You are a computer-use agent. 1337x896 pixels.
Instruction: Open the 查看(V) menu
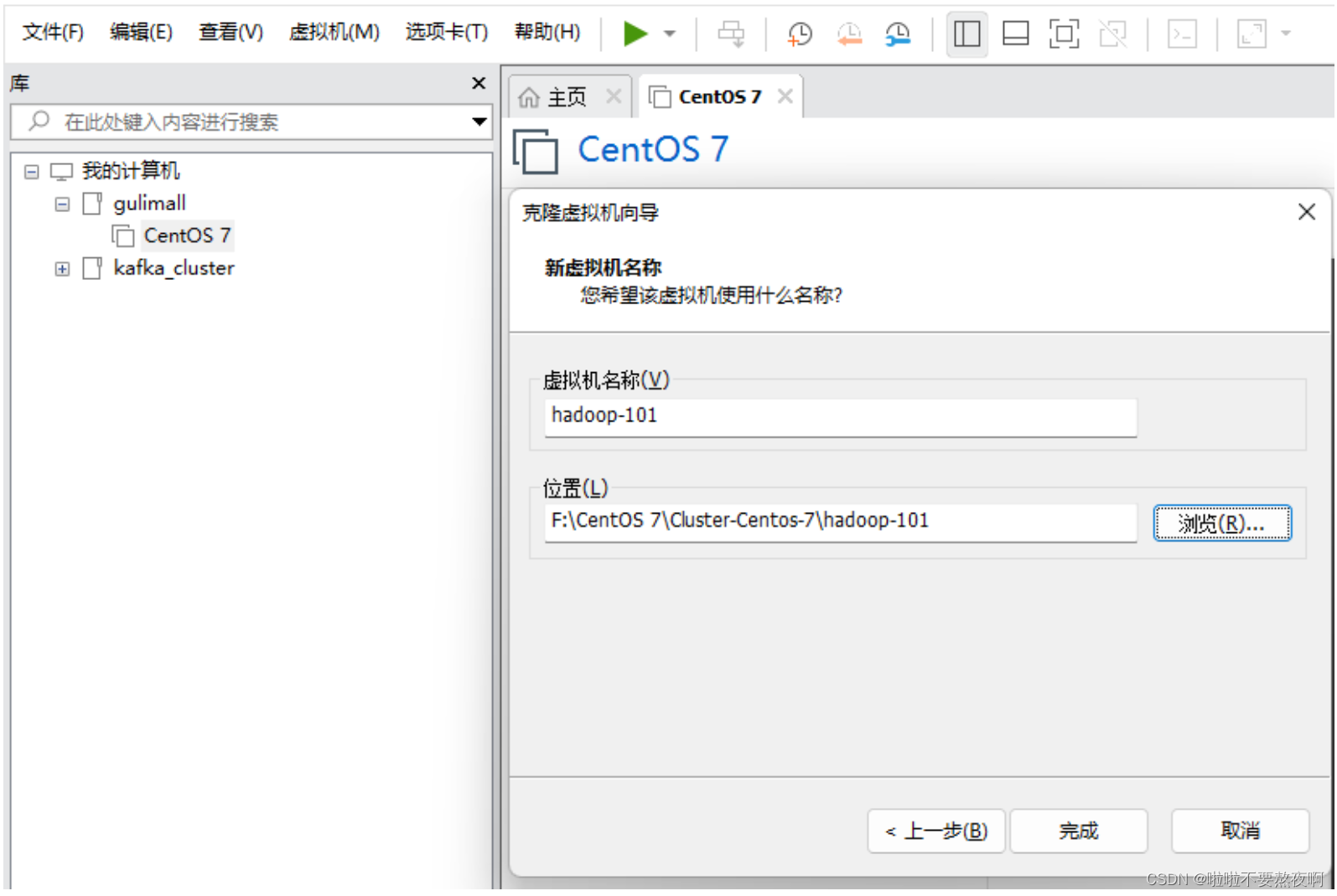tap(231, 32)
